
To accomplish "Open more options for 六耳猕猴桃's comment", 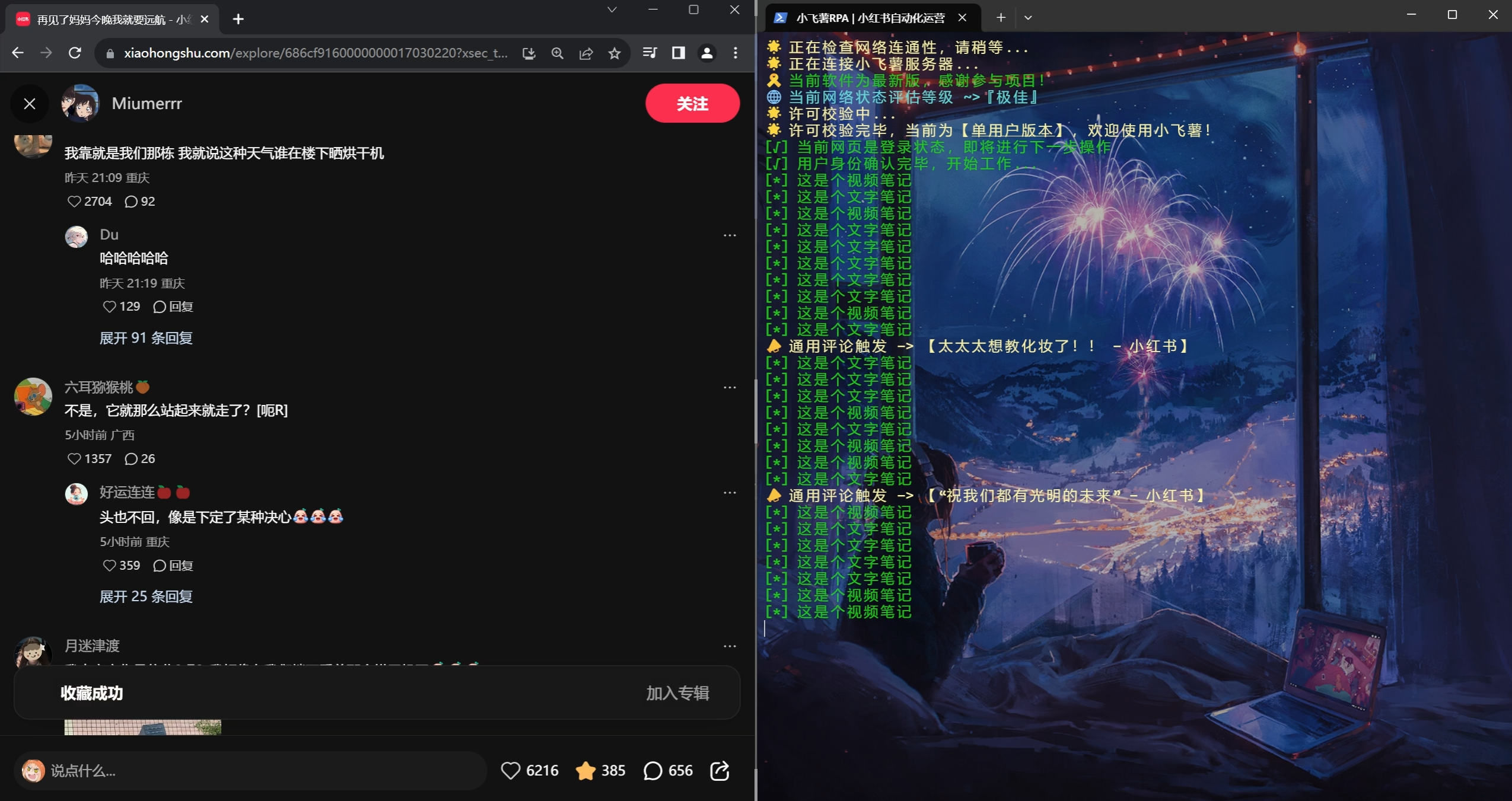I will coord(730,388).
